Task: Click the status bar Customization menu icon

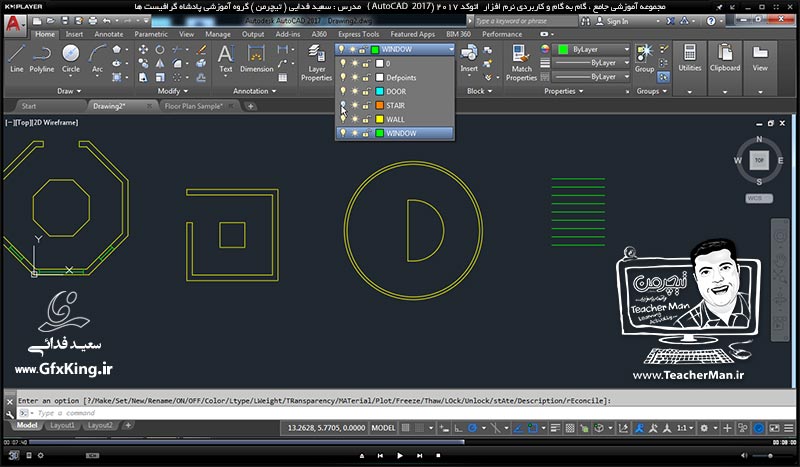Action: 789,428
